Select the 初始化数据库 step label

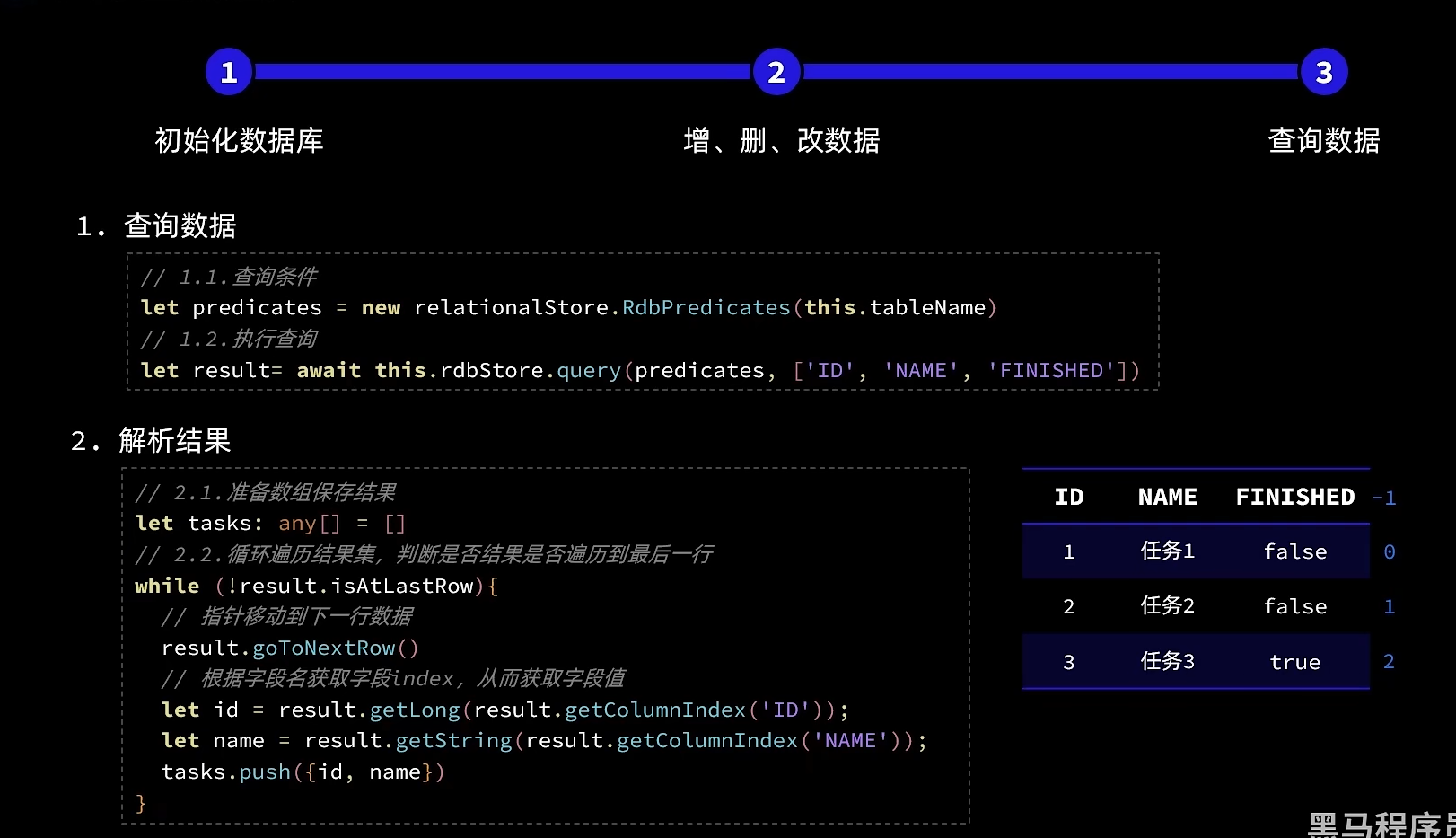[239, 140]
